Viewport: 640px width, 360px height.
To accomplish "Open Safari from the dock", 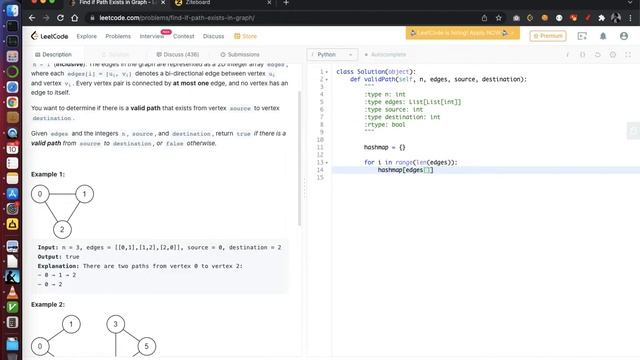I will [x=12, y=87].
